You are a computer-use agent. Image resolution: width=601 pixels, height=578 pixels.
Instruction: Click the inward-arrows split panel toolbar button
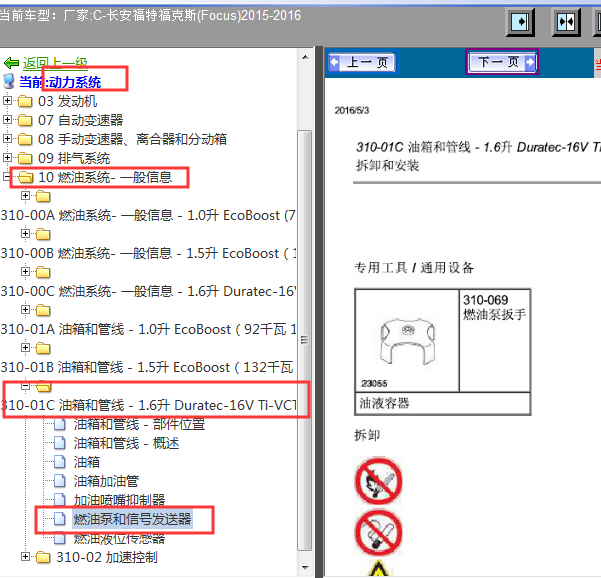pyautogui.click(x=566, y=22)
